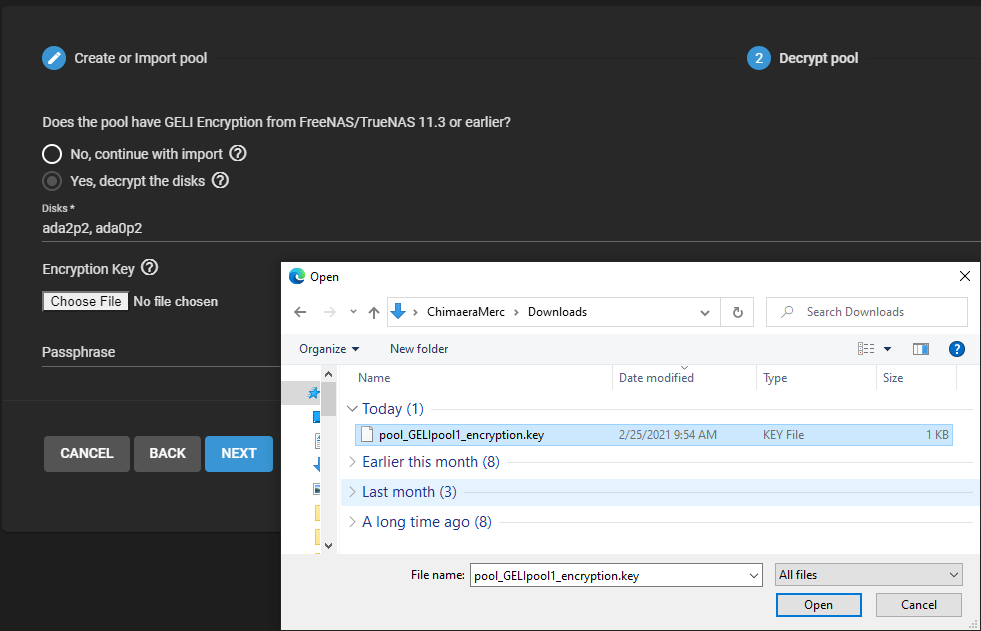Click the NEXT button
Screen dimensions: 981x631
pos(239,453)
